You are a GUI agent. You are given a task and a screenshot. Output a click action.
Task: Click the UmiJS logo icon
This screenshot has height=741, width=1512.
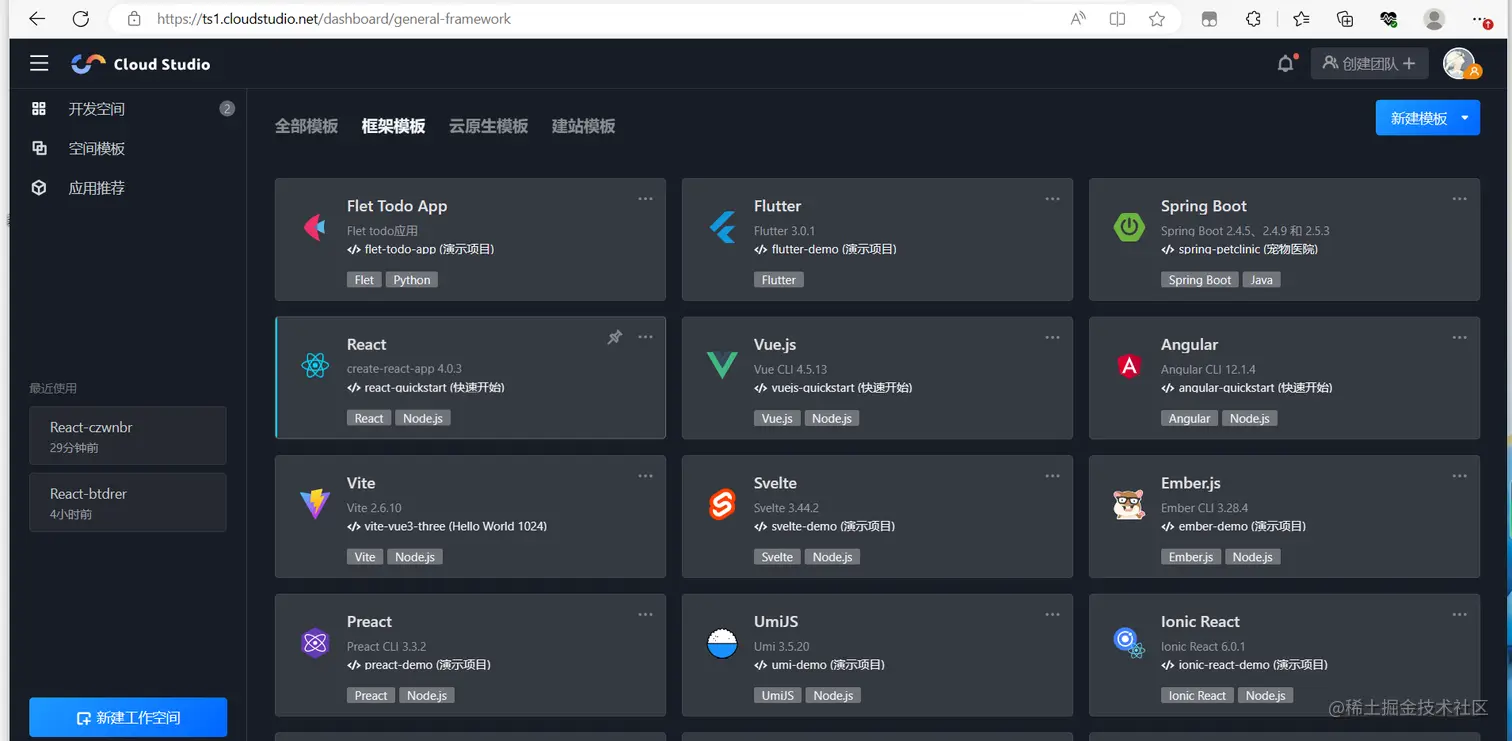pyautogui.click(x=722, y=643)
